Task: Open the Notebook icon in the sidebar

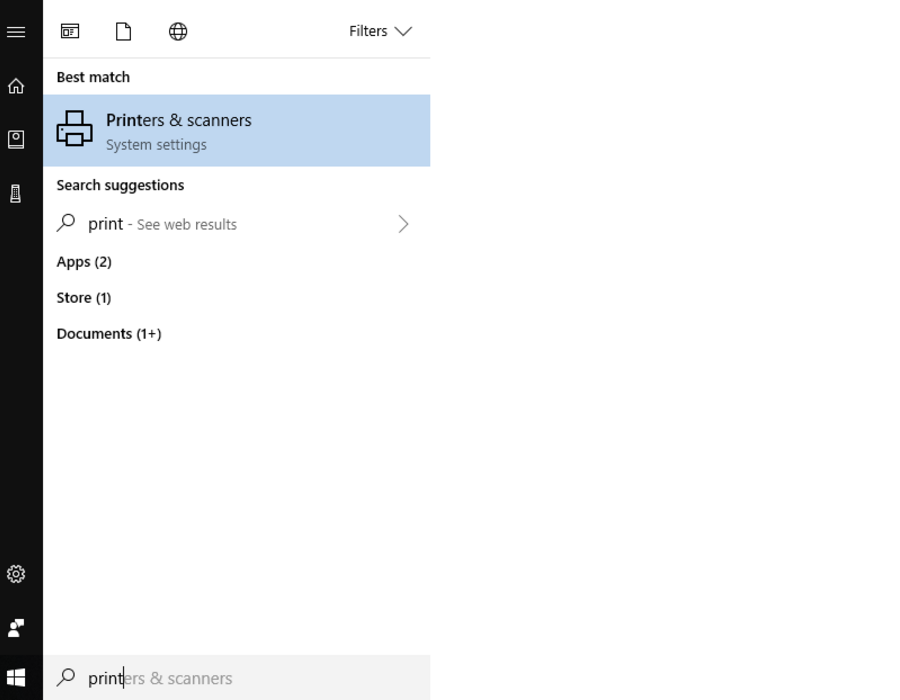Action: pyautogui.click(x=16, y=139)
